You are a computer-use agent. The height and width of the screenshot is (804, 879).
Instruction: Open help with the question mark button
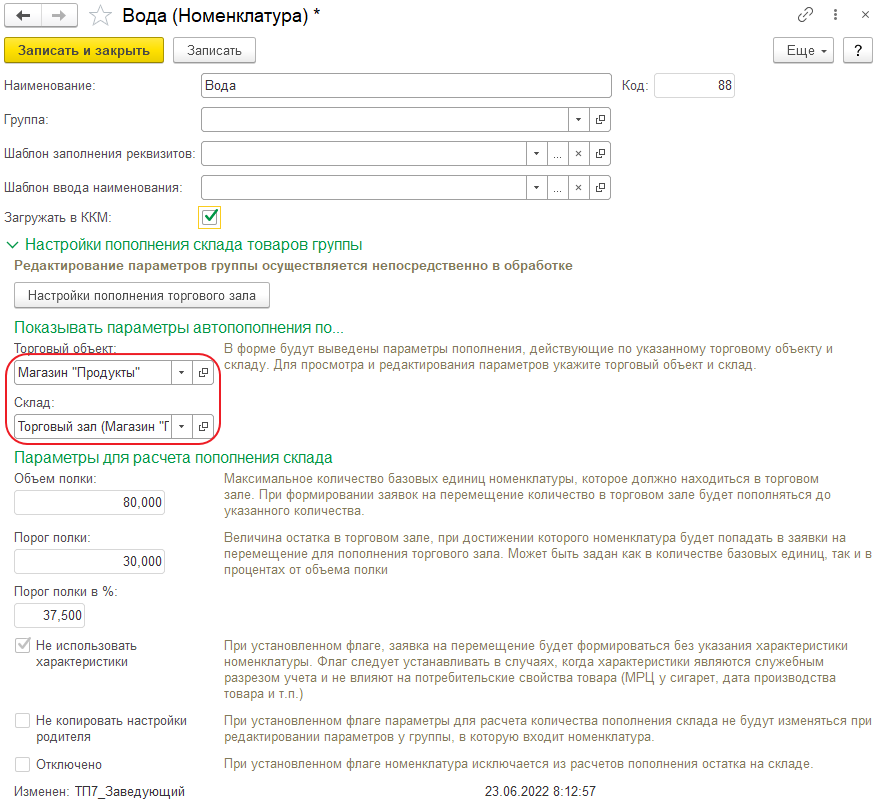tap(856, 50)
